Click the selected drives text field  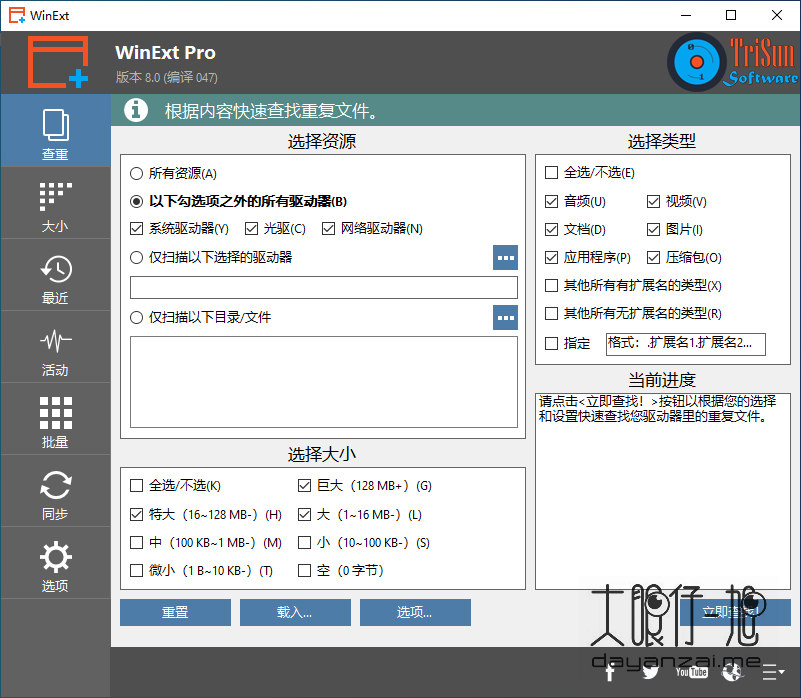click(x=324, y=287)
